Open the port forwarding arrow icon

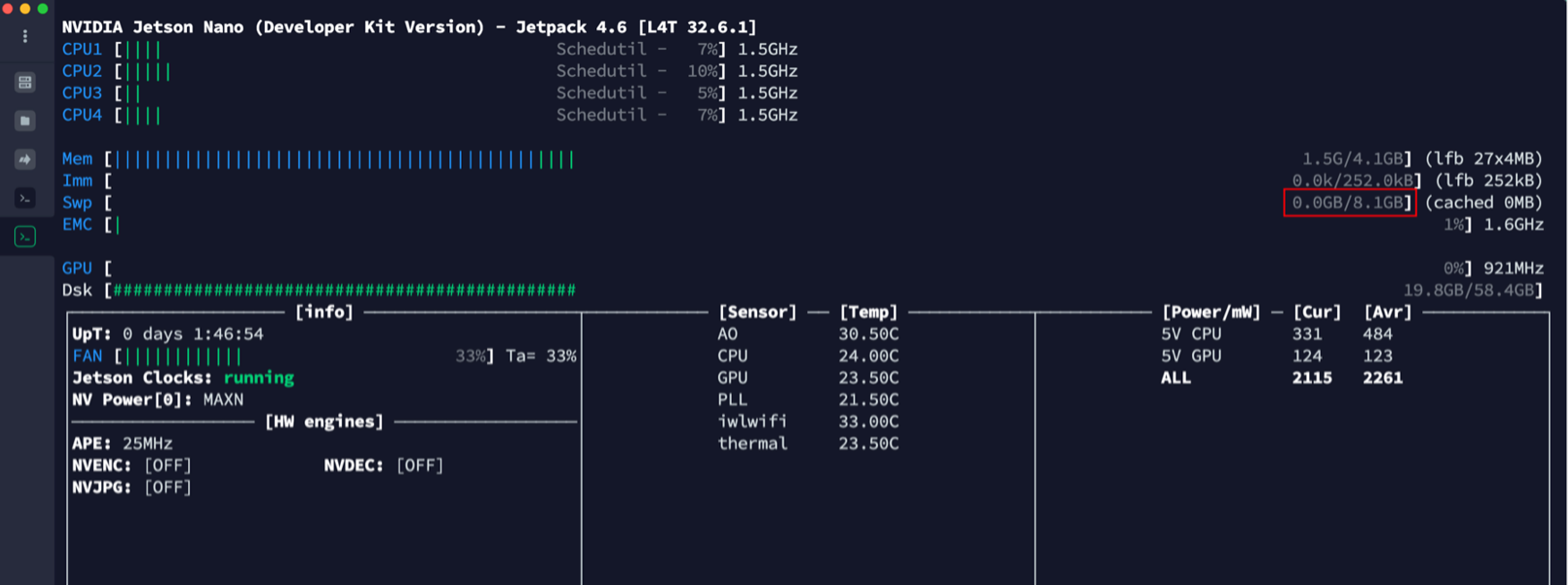click(x=25, y=159)
